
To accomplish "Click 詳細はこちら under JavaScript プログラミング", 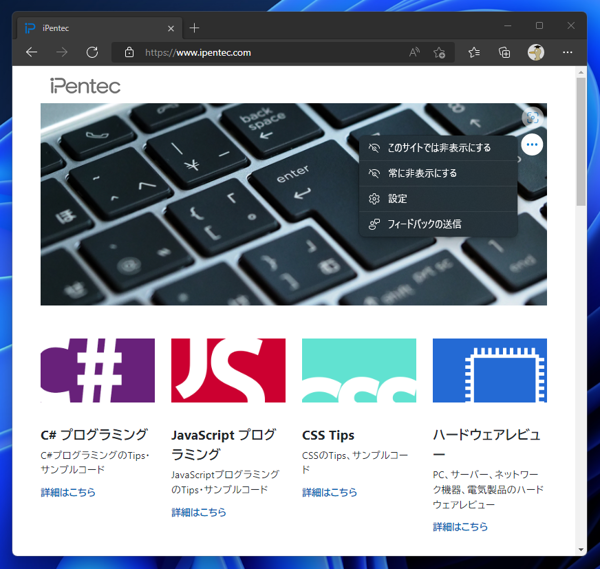I will [x=199, y=512].
